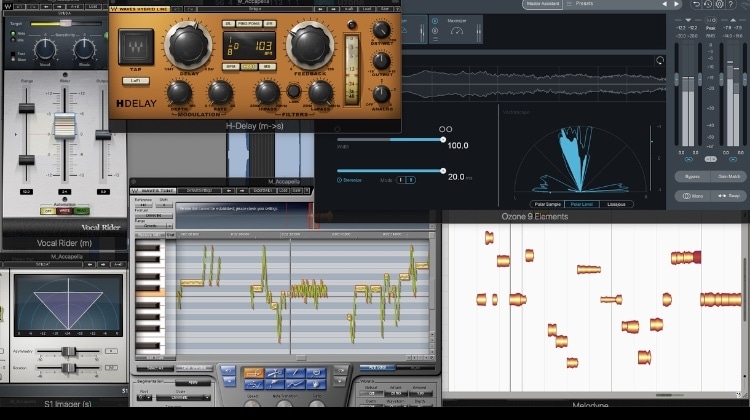750x420 pixels.
Task: Toggle the Maximizer module power icon
Action: pyautogui.click(x=435, y=21)
